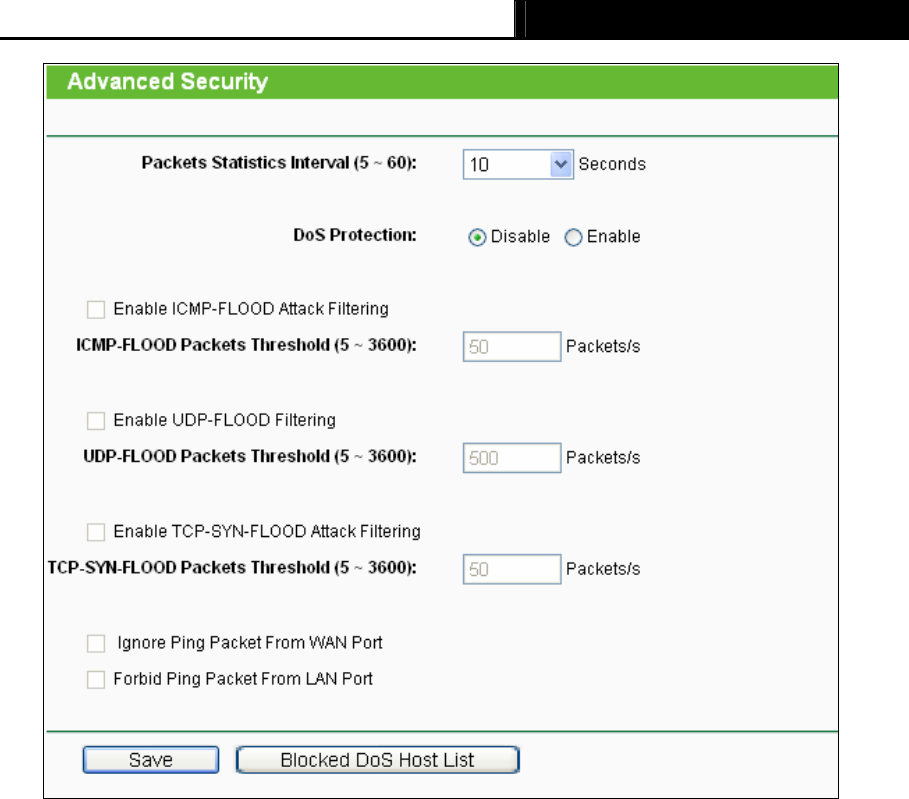The width and height of the screenshot is (909, 799).
Task: Select the Disable DoS Protection radio button
Action: click(477, 237)
